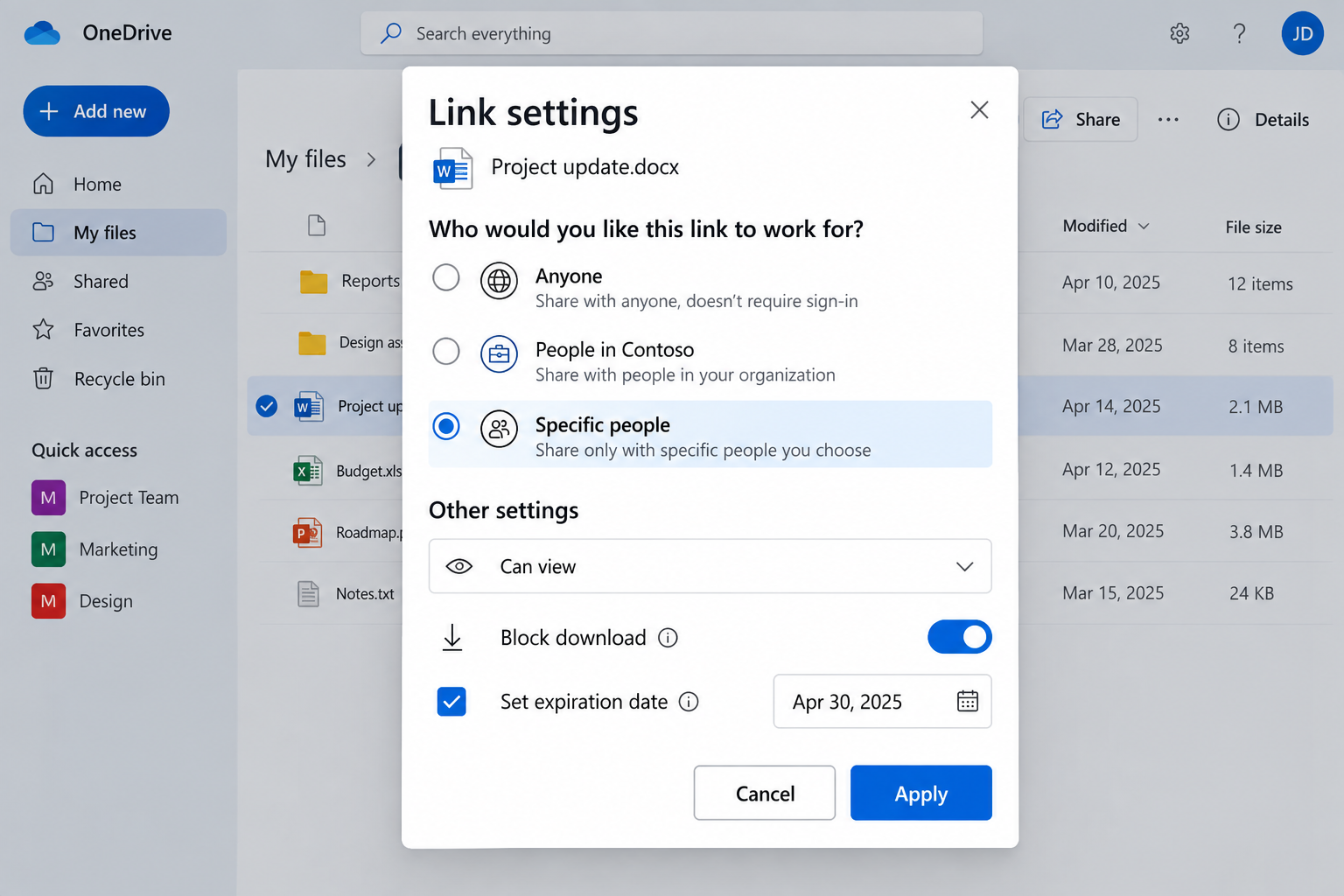This screenshot has width=1344, height=896.
Task: Open more options ellipsis next to Share
Action: pyautogui.click(x=1168, y=120)
